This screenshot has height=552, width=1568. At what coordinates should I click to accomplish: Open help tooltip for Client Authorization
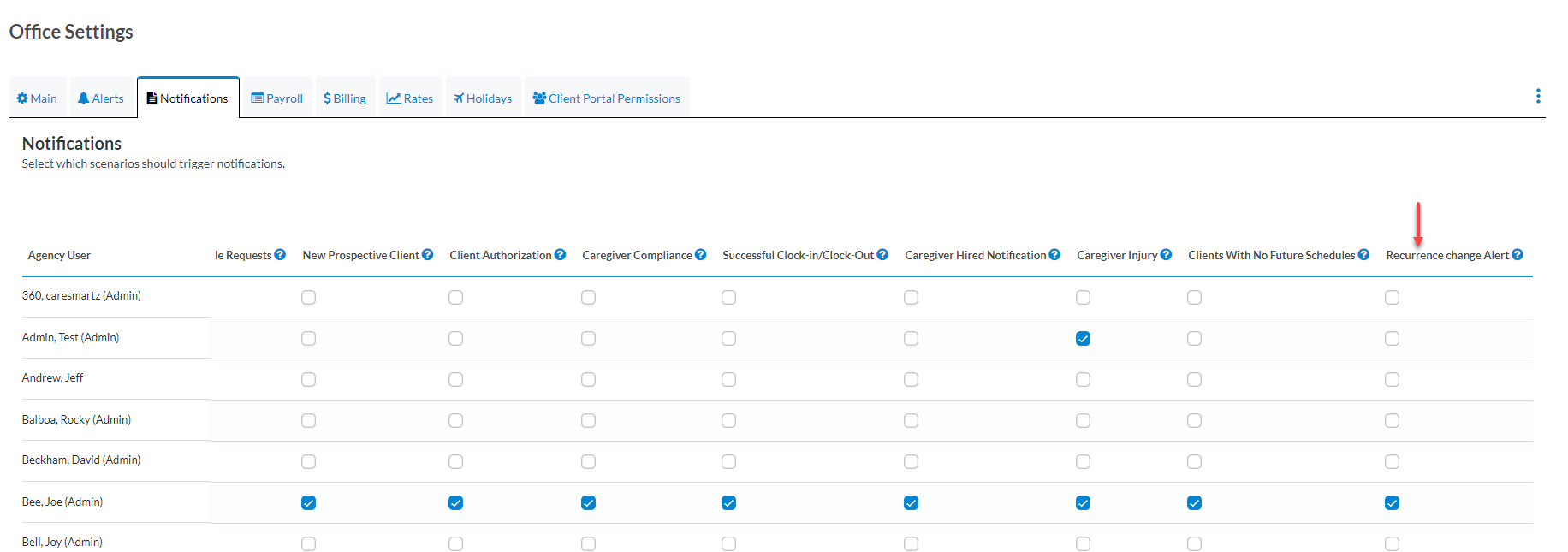point(560,255)
